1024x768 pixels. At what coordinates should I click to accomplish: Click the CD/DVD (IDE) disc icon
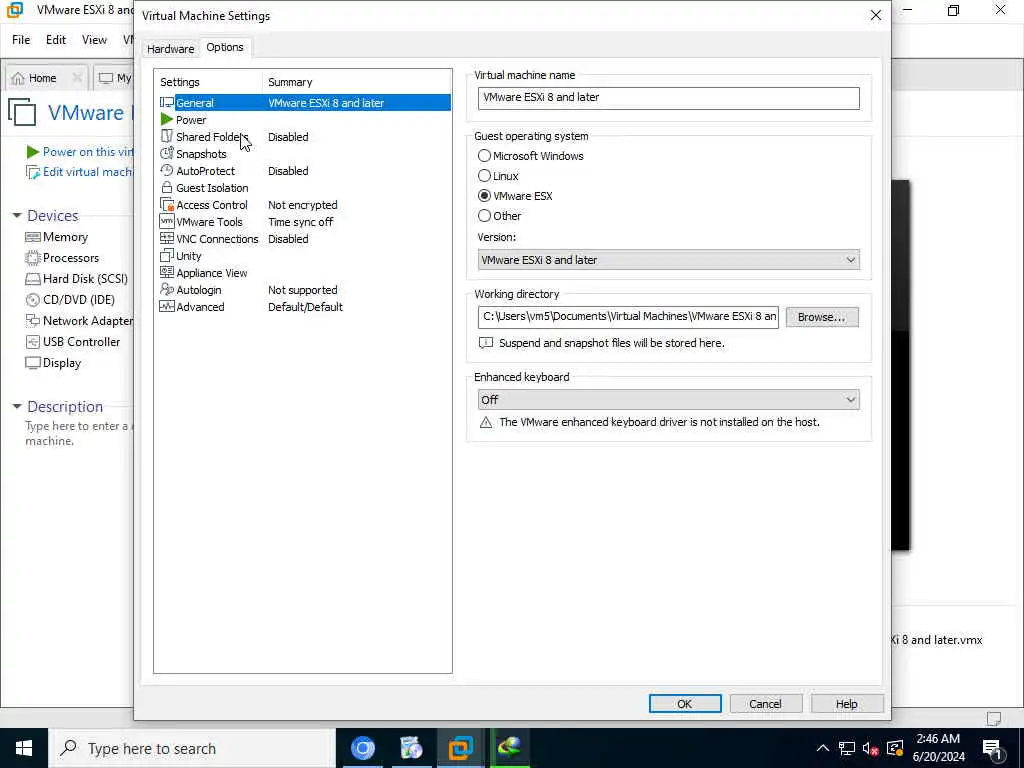point(33,300)
